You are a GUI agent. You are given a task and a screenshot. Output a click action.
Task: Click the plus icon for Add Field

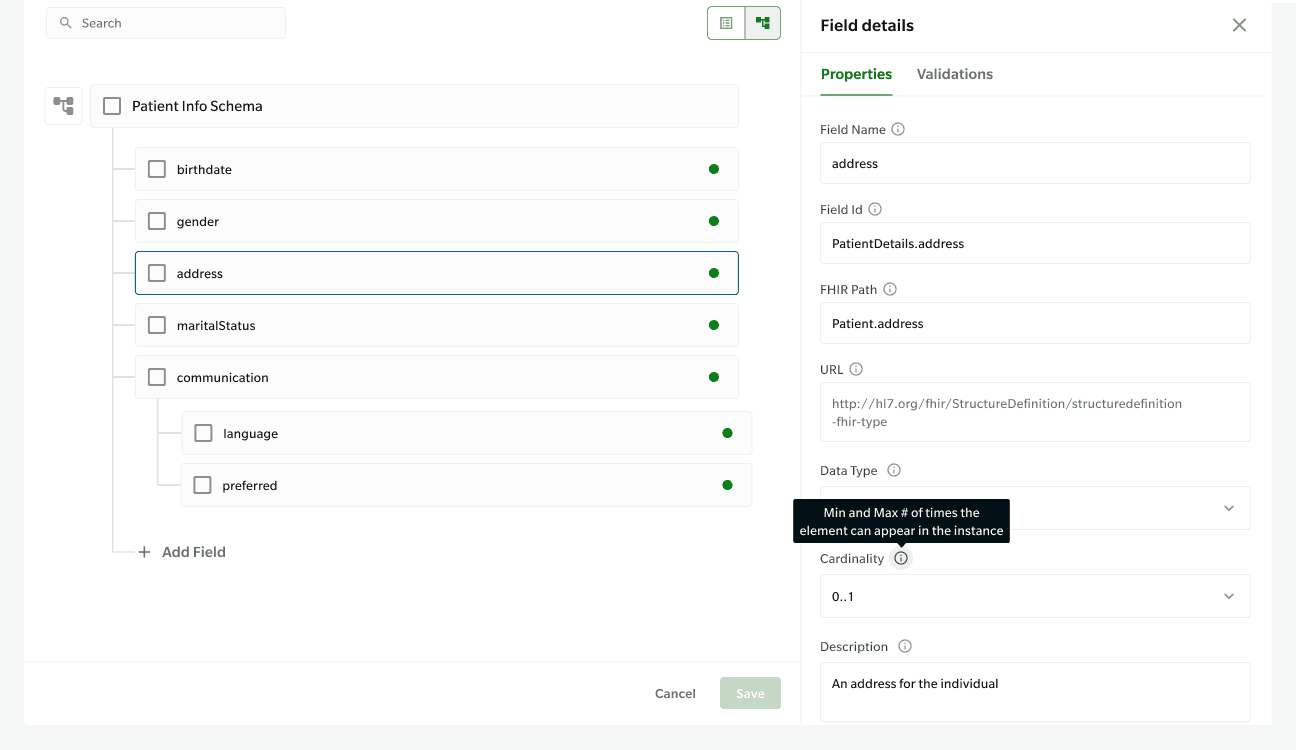(144, 552)
